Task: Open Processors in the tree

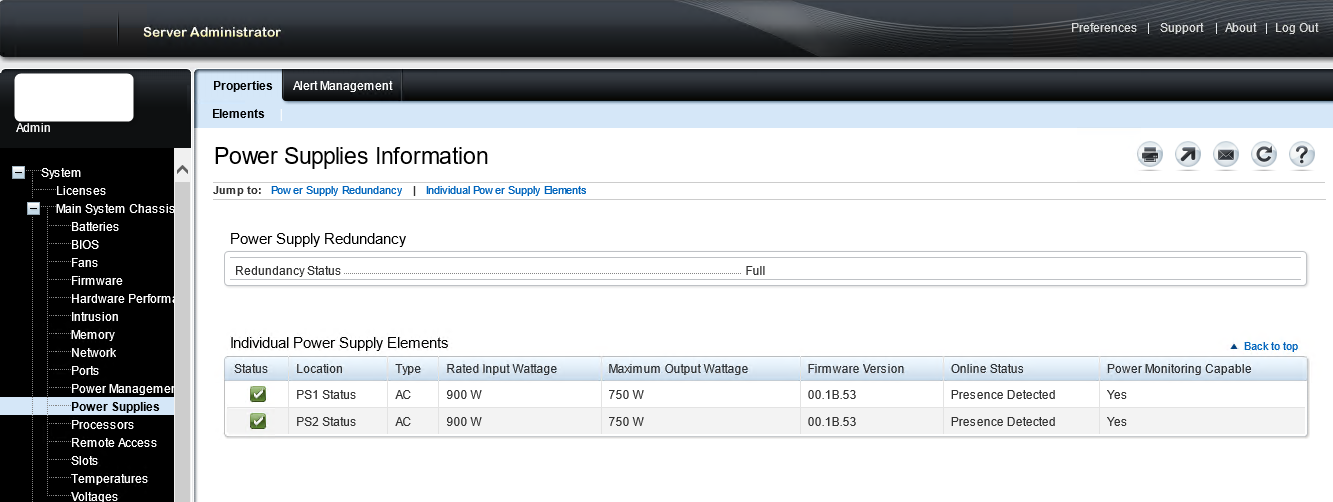Action: 103,425
